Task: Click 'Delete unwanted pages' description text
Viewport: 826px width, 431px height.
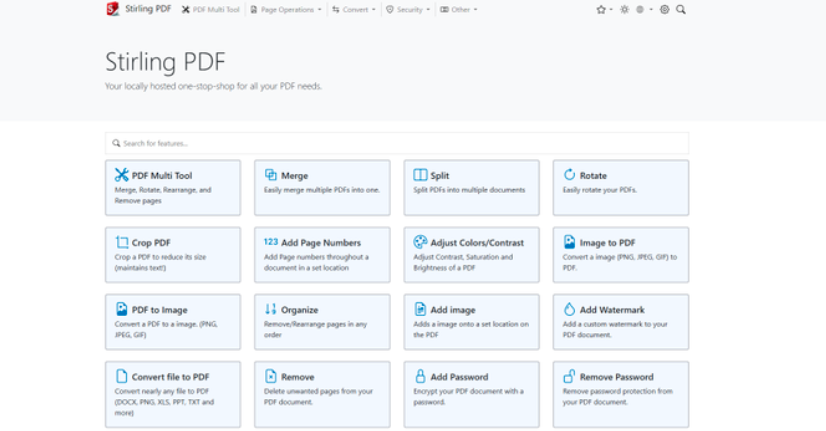Action: (x=318, y=396)
